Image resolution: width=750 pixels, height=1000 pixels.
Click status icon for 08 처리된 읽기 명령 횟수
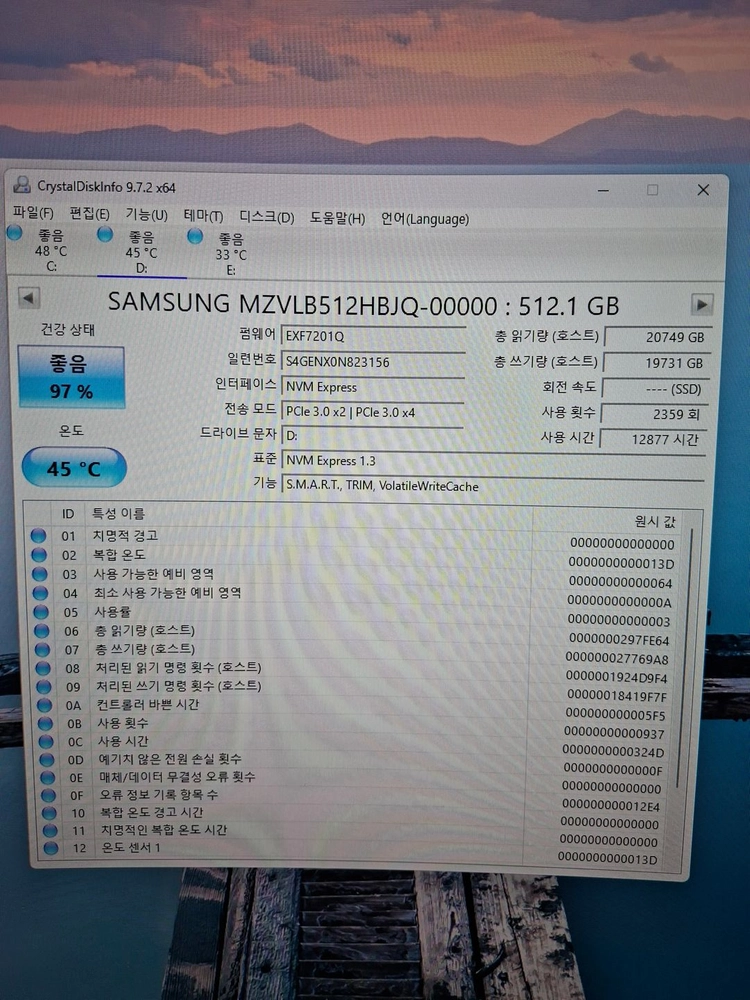click(43, 668)
